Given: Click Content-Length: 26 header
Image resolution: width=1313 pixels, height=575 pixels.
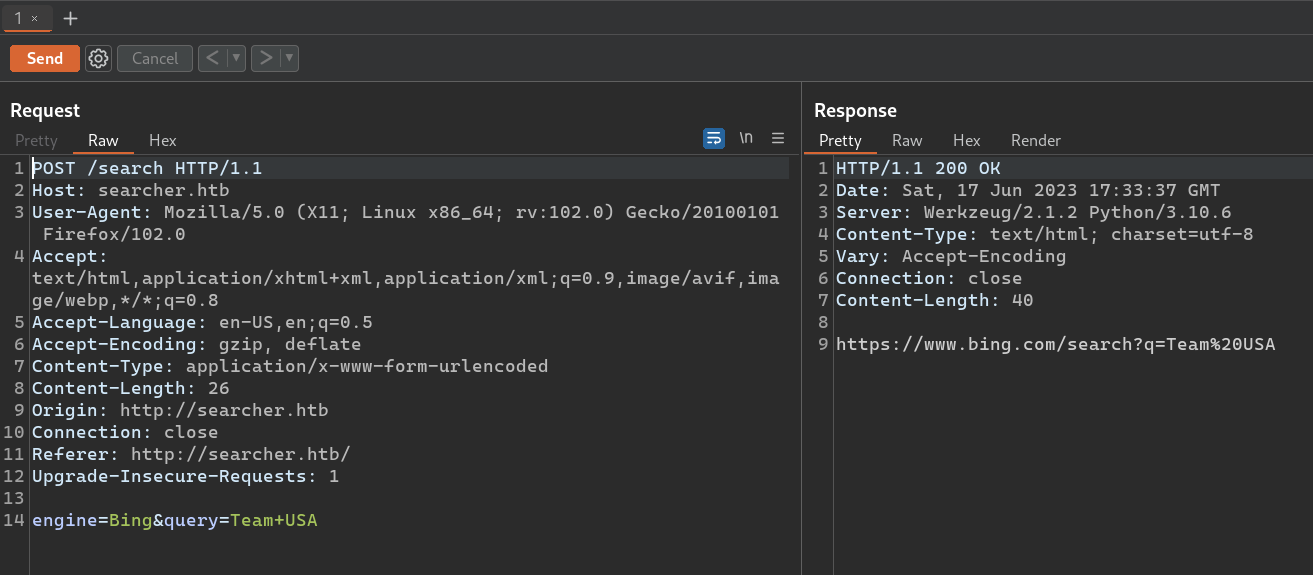Looking at the screenshot, I should pyautogui.click(x=131, y=388).
